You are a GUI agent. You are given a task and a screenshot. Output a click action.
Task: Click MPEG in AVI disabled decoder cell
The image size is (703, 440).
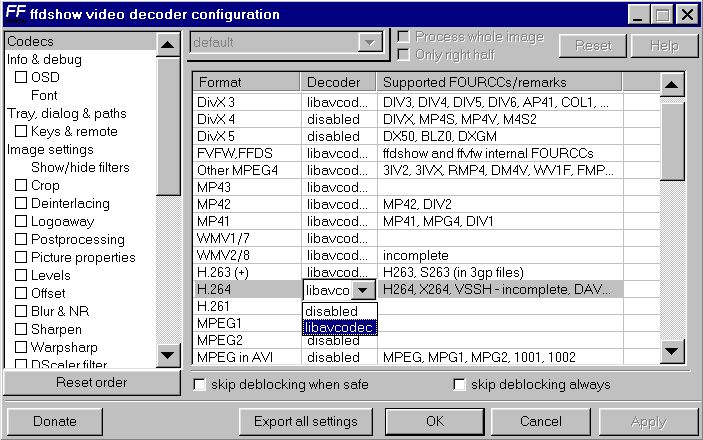click(x=338, y=357)
